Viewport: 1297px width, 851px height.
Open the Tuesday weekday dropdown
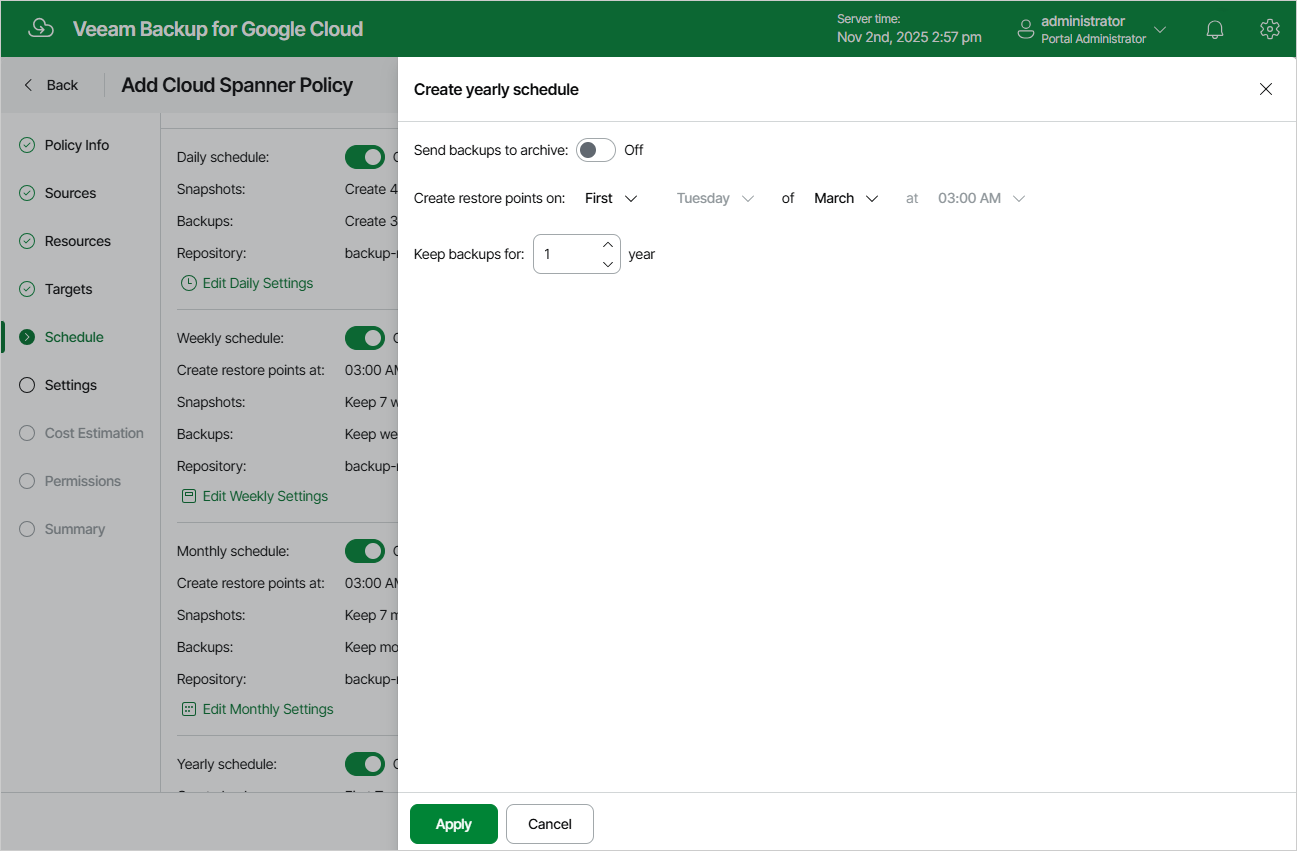(715, 198)
